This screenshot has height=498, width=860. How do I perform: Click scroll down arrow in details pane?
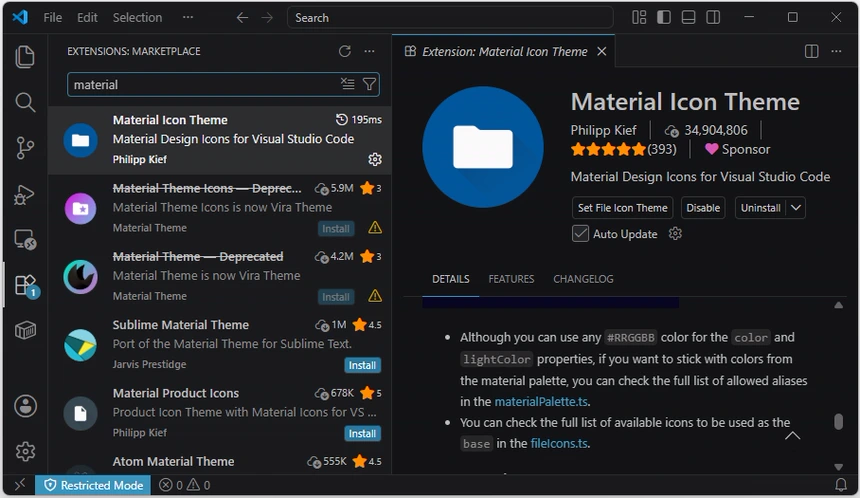tap(838, 467)
